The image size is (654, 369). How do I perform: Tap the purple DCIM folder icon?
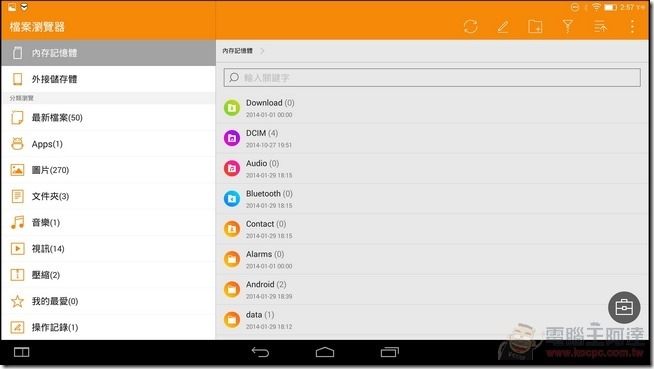click(232, 138)
